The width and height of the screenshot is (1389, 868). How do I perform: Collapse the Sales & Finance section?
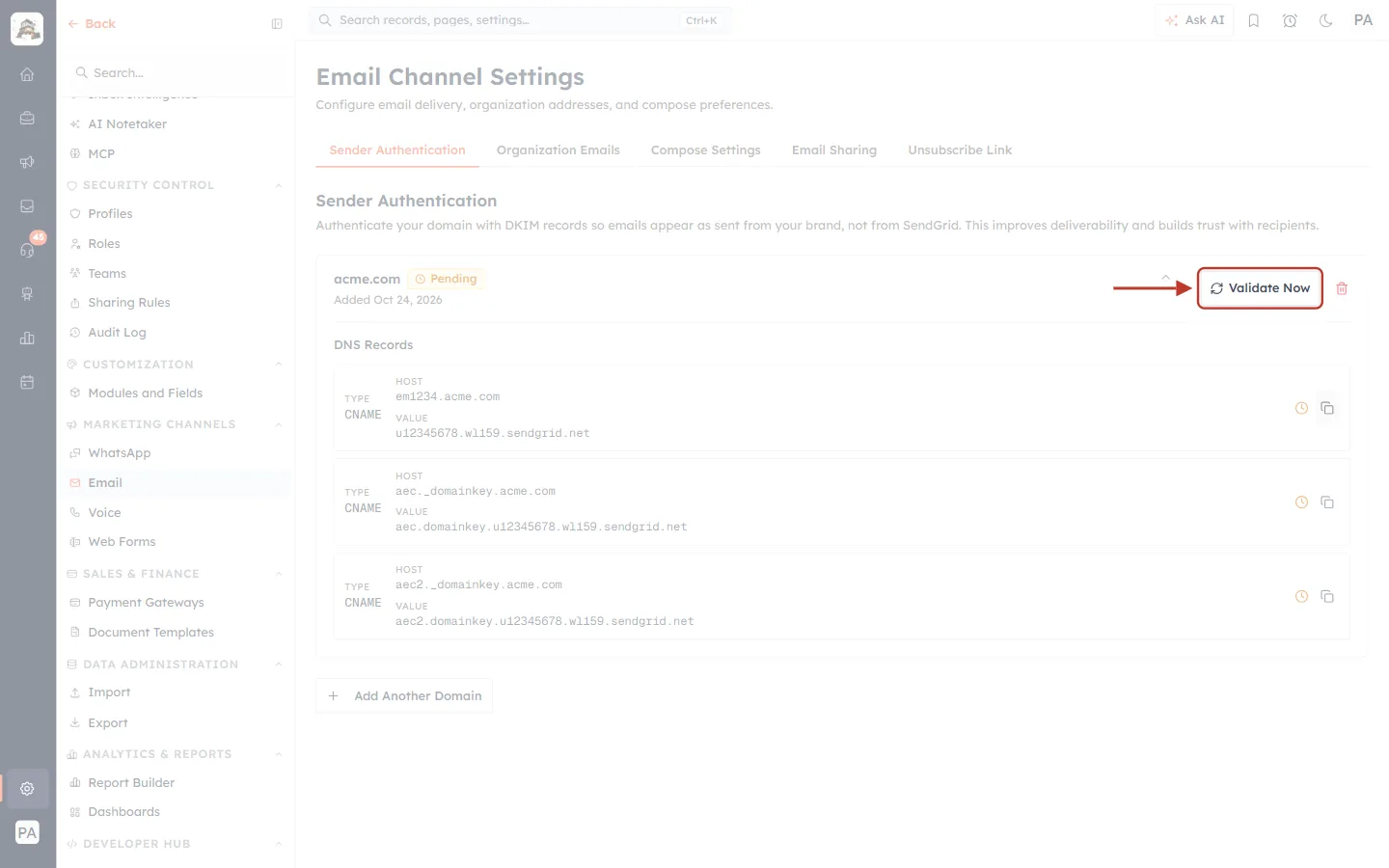tap(279, 574)
